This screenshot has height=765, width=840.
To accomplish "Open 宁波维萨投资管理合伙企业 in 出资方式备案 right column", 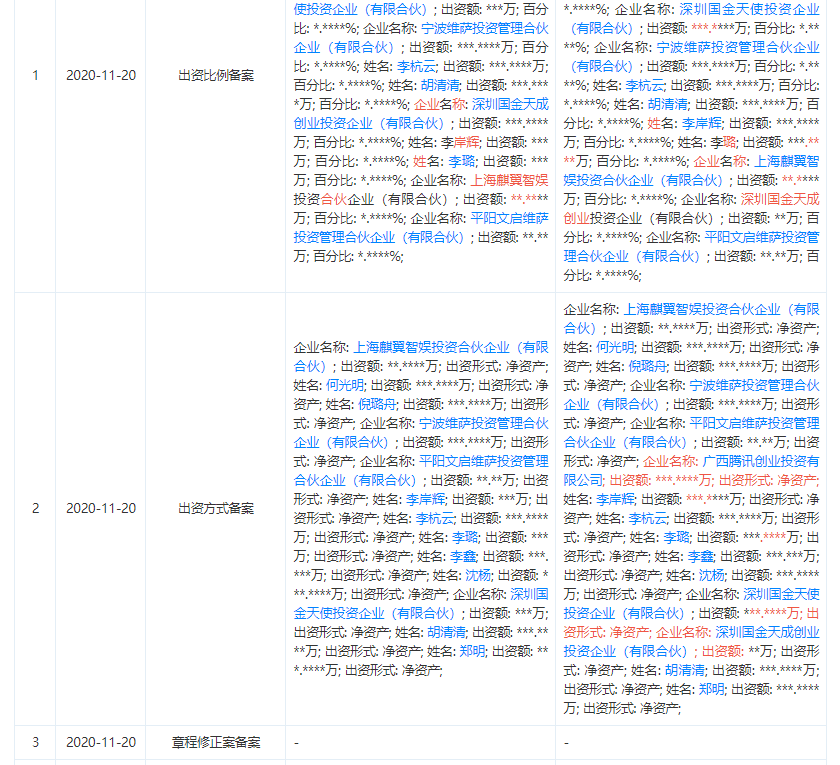I will coord(754,385).
